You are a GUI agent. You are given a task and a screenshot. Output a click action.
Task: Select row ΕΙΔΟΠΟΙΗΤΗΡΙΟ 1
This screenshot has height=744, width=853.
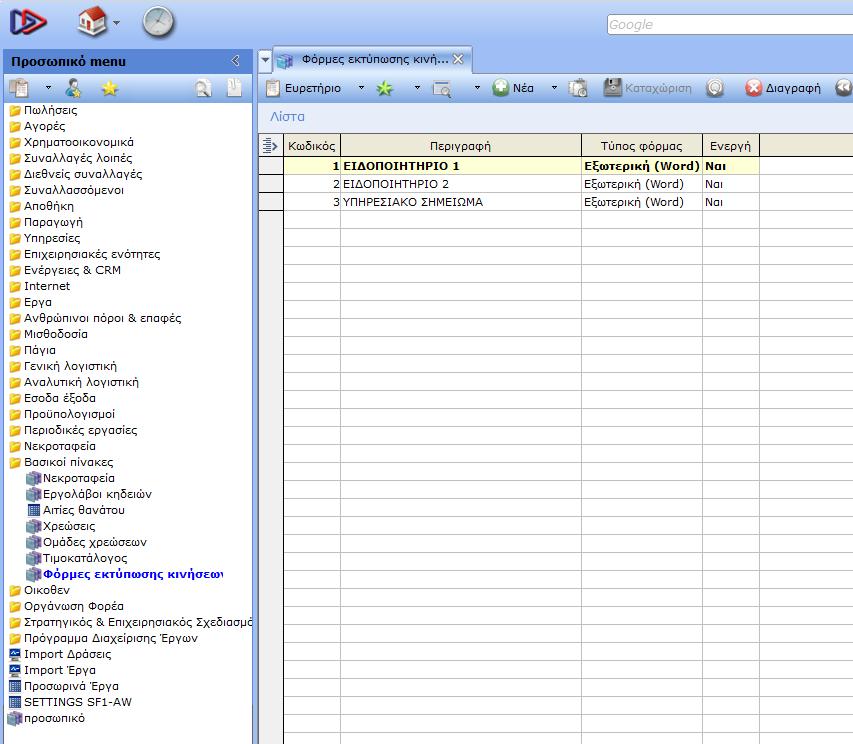pyautogui.click(x=521, y=166)
